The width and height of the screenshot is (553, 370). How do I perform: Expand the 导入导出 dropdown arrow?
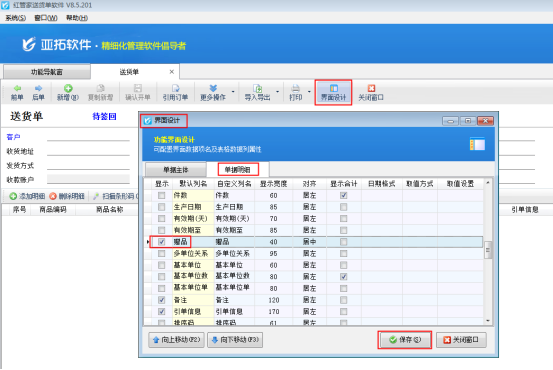click(x=278, y=92)
